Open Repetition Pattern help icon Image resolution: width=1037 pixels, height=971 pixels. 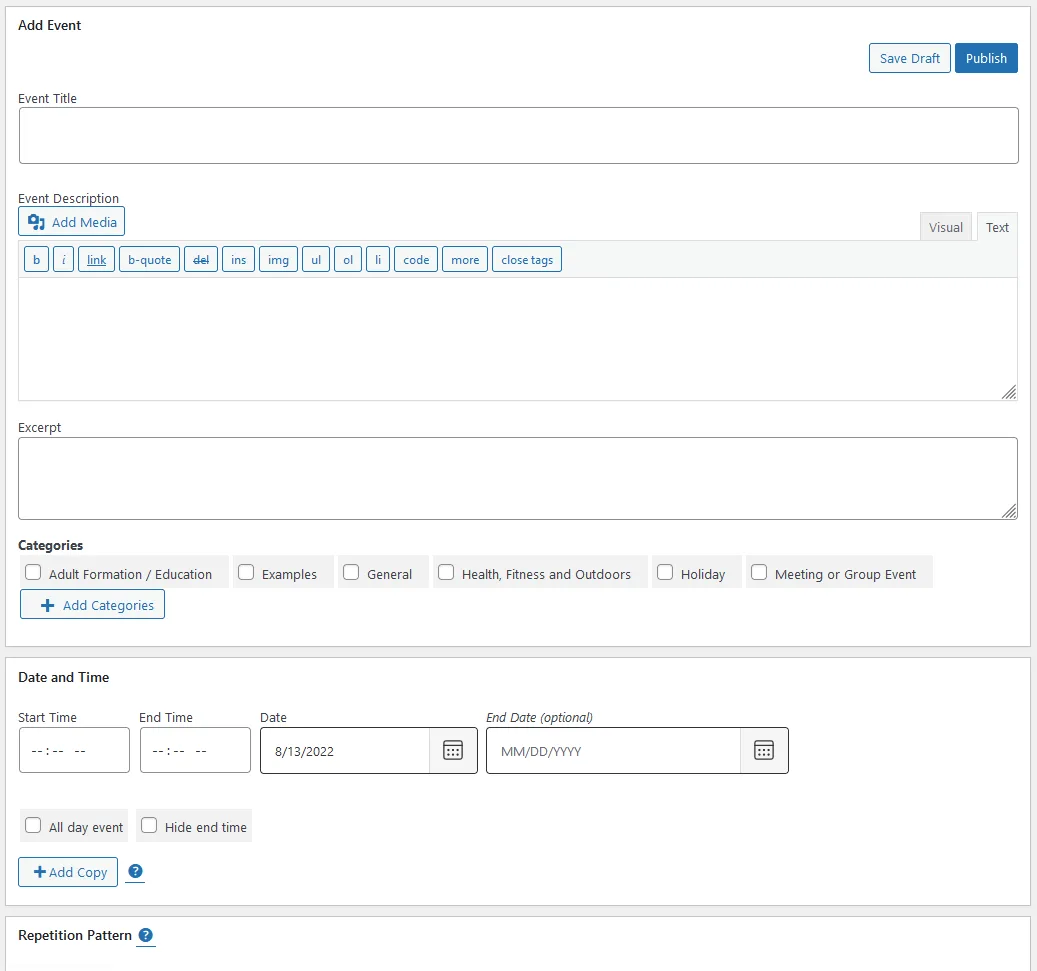coord(145,935)
